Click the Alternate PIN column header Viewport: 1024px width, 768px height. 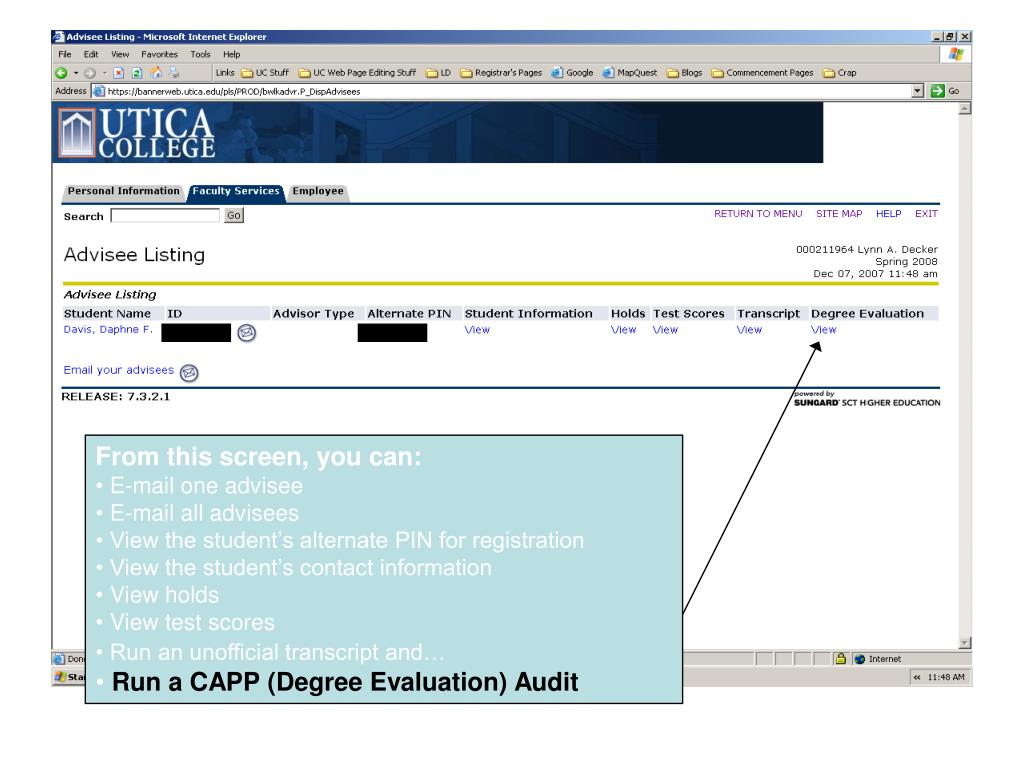409,314
